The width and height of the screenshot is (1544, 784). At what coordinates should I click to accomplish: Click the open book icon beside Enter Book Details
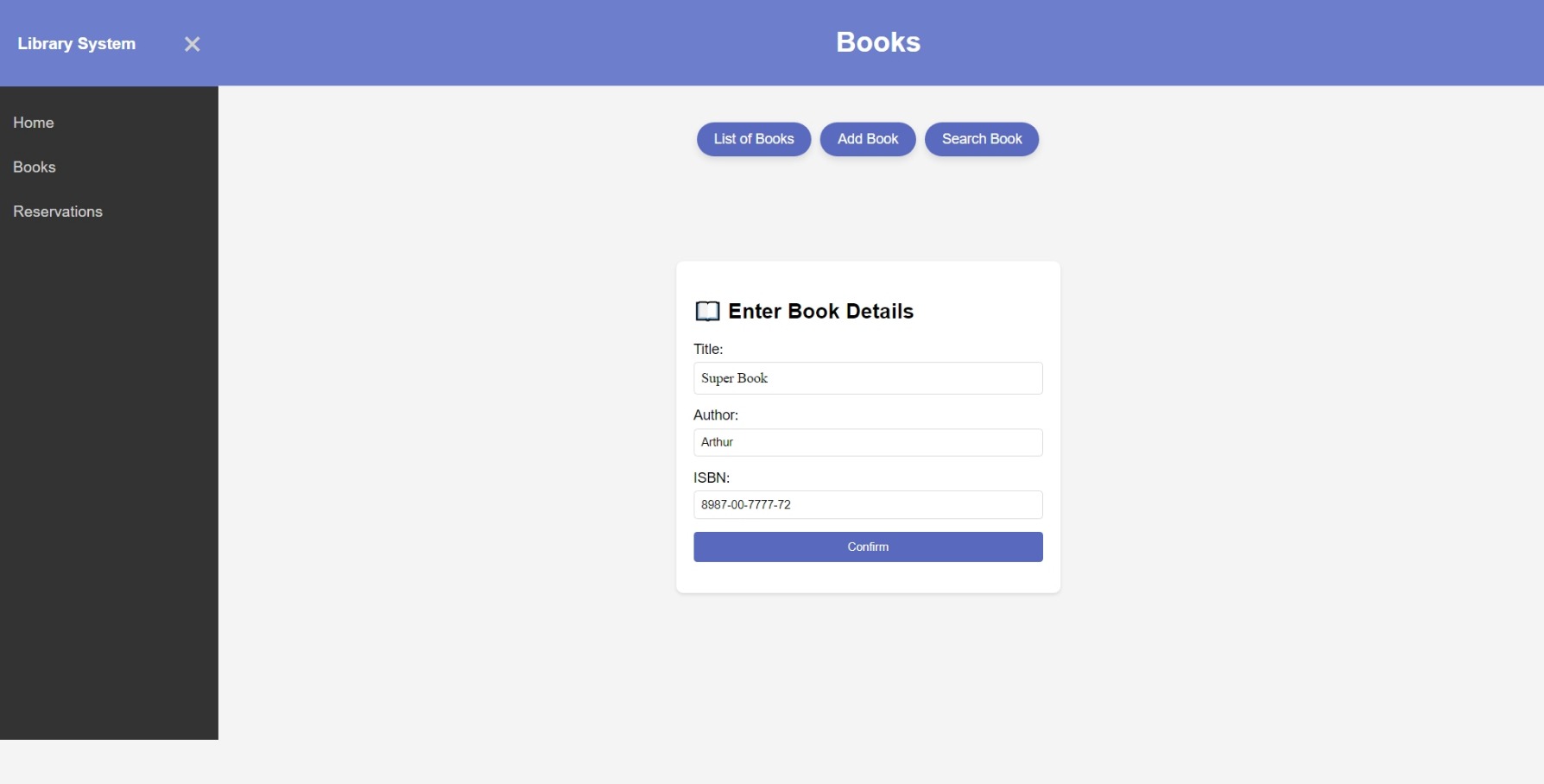[x=707, y=310]
